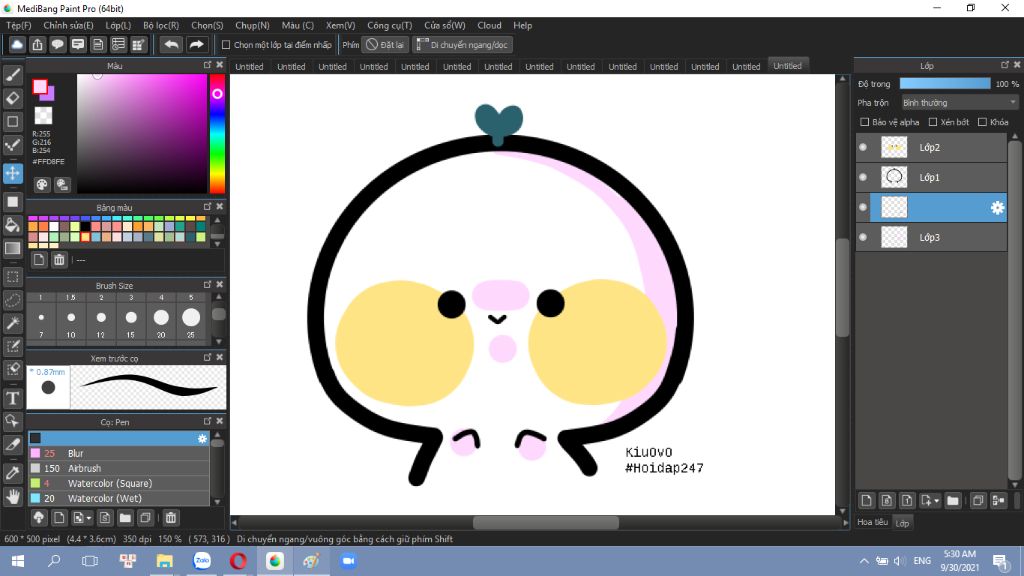Select the Blur brush

(x=118, y=453)
